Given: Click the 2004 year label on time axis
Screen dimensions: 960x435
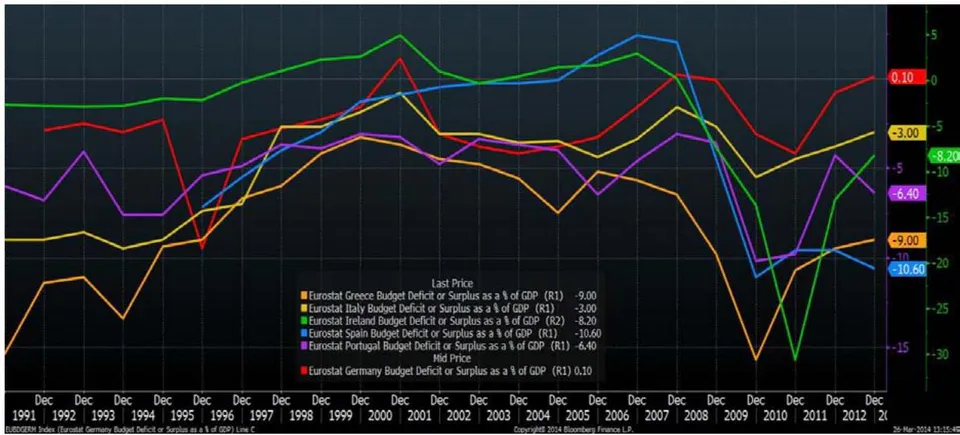Looking at the screenshot, I should 539,416.
